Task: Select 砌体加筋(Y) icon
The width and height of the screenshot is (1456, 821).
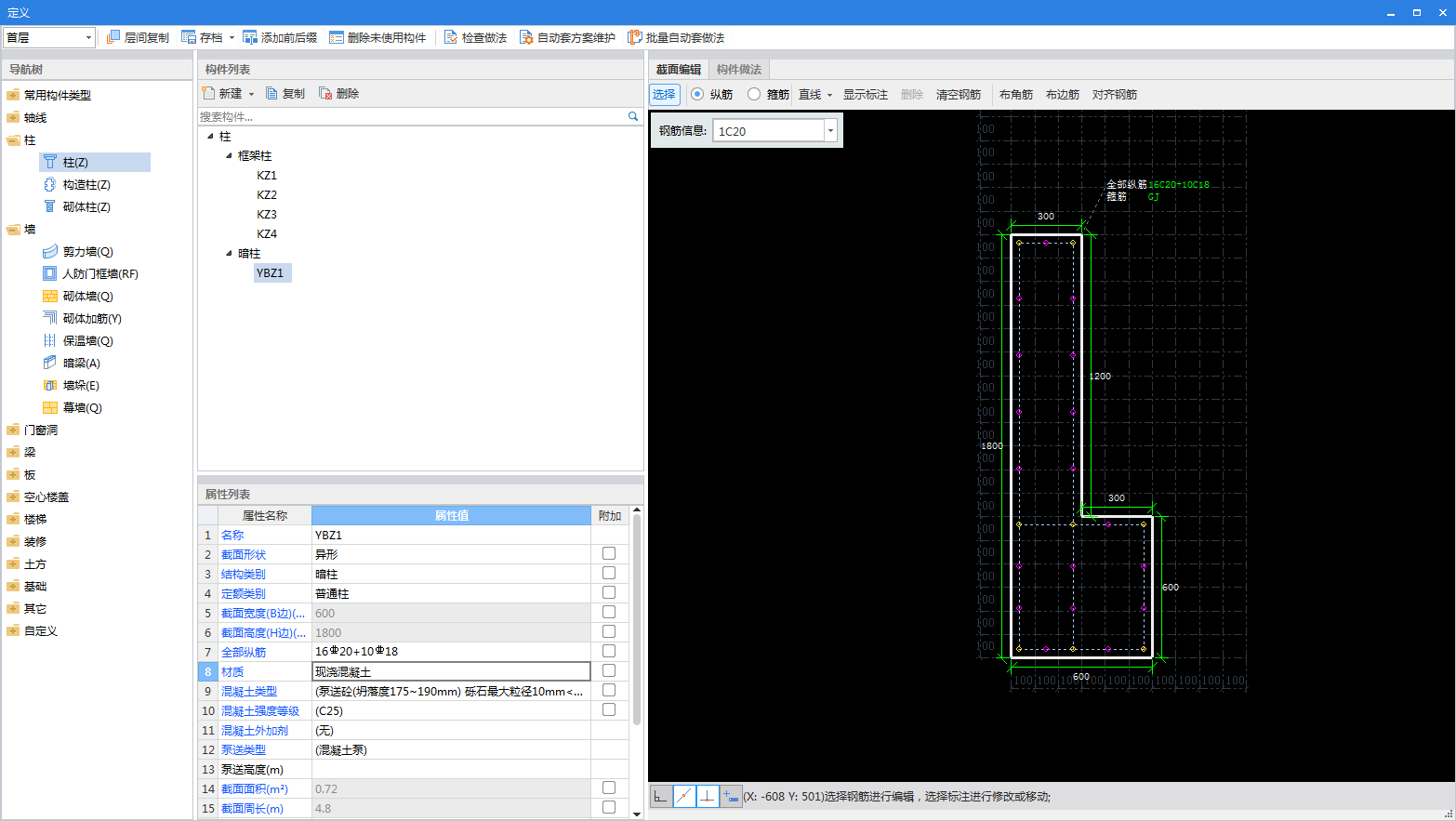Action: (50, 318)
